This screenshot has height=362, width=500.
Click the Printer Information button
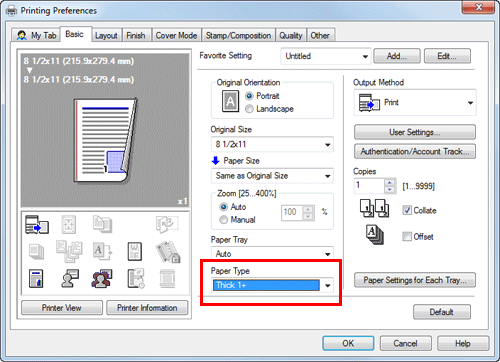(x=147, y=308)
